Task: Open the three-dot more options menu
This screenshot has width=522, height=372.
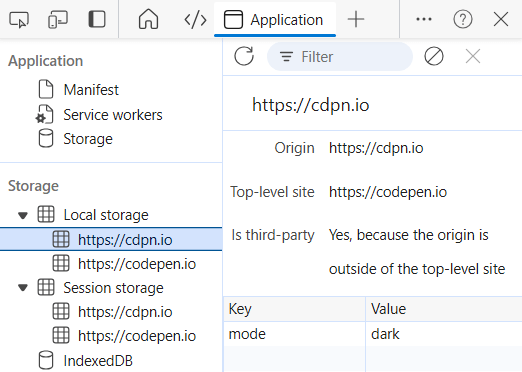Action: (x=424, y=19)
